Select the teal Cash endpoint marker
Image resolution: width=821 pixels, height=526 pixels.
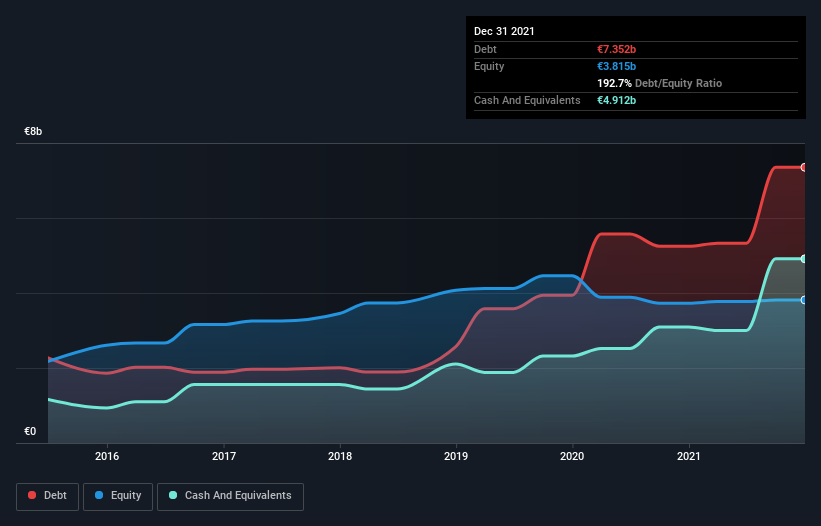[804, 259]
